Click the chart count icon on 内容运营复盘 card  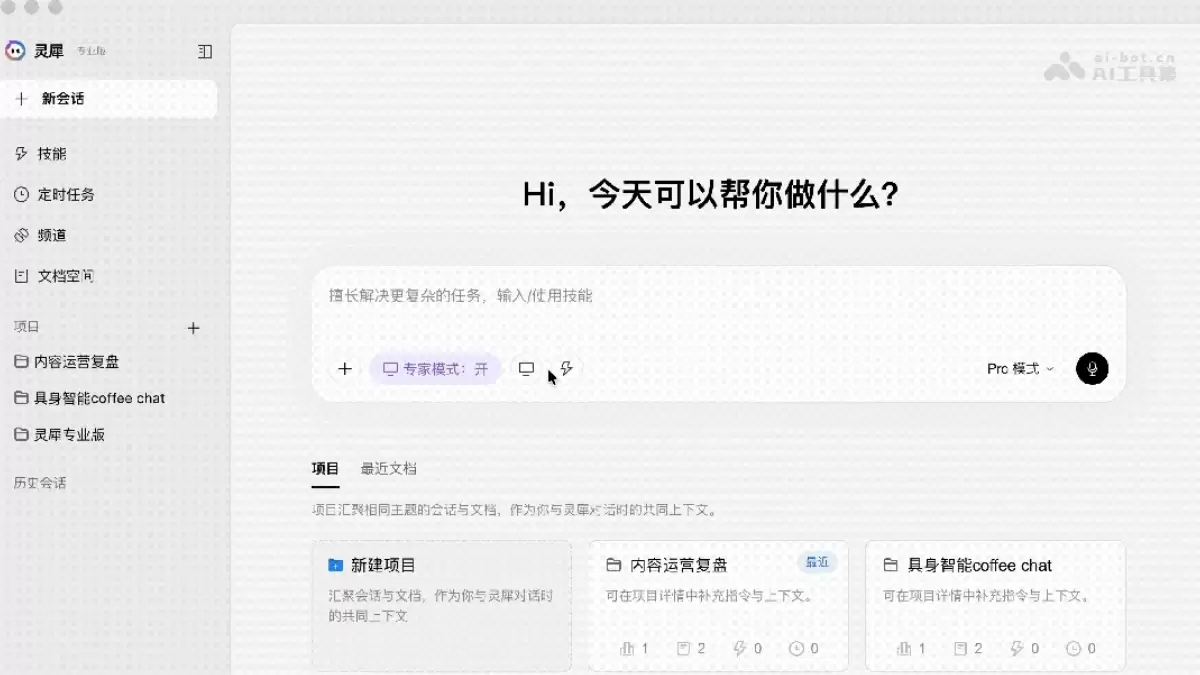point(627,649)
